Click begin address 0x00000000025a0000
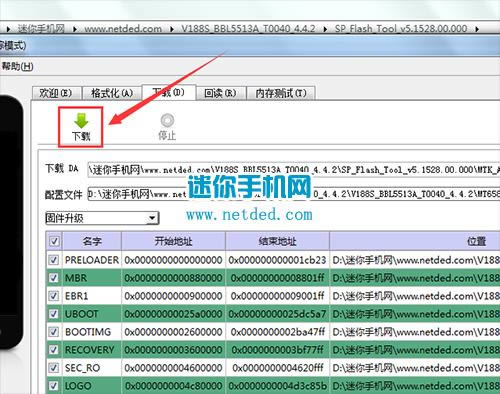This screenshot has height=394, width=500. click(x=173, y=314)
